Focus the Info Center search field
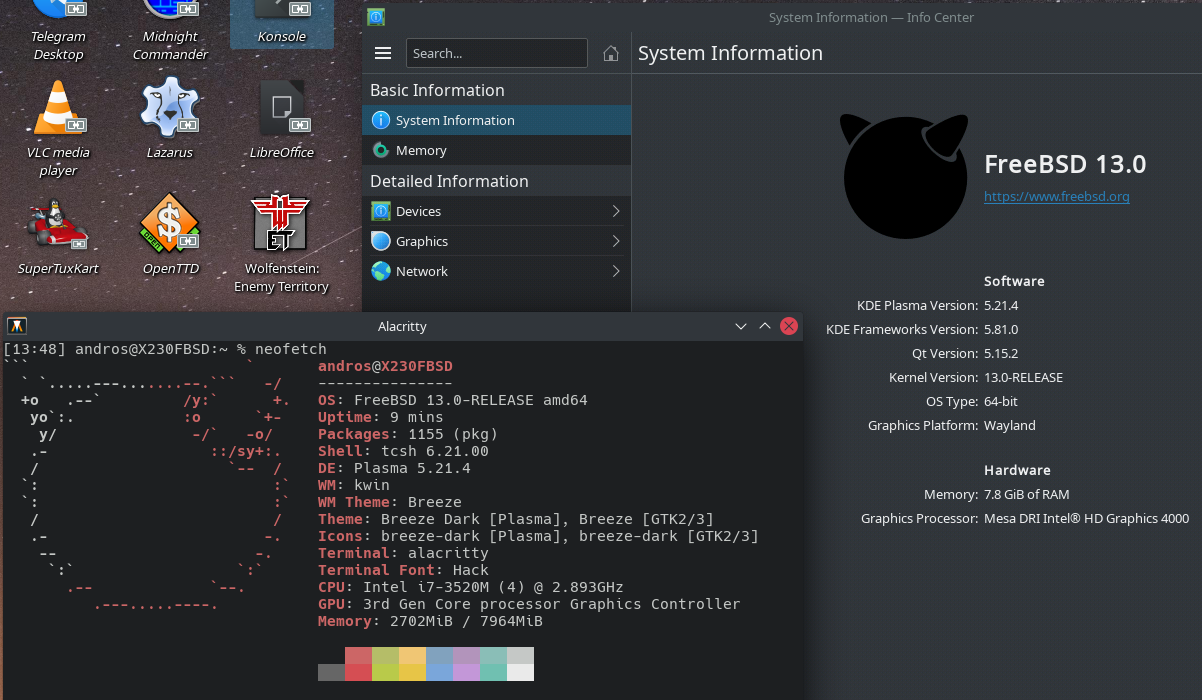 pos(496,54)
